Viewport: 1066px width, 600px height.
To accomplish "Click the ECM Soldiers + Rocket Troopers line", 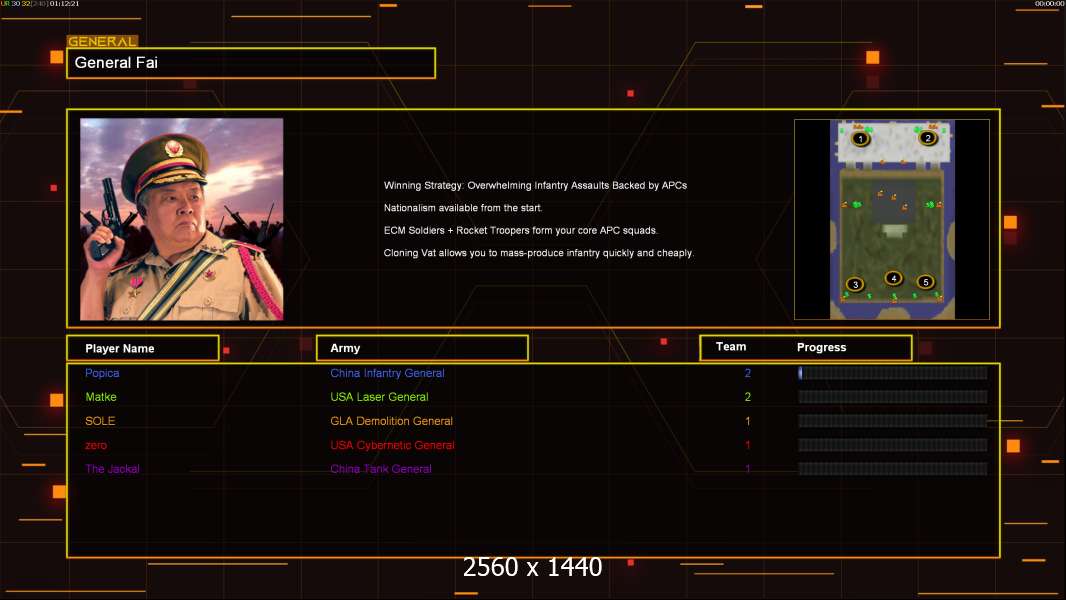I will [521, 230].
